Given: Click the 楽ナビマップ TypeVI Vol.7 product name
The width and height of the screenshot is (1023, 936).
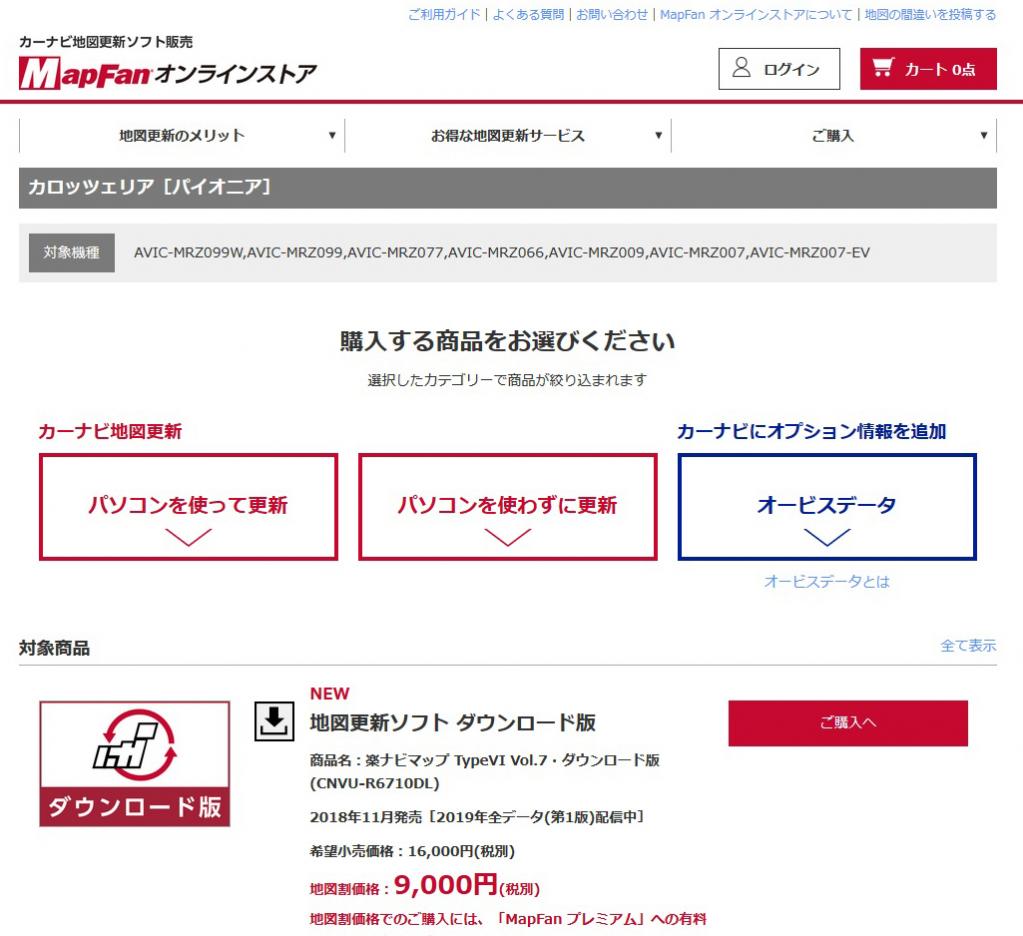Looking at the screenshot, I should 485,772.
